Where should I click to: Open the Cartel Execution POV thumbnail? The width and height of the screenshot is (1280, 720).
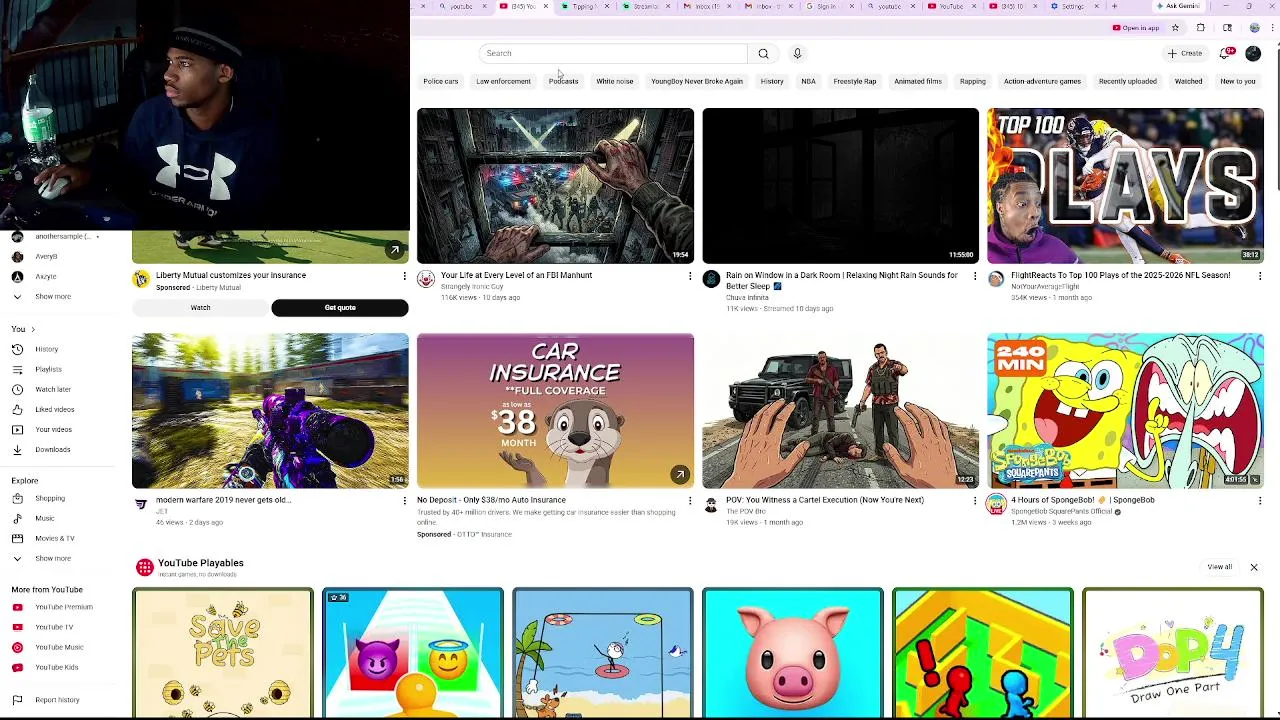point(840,411)
